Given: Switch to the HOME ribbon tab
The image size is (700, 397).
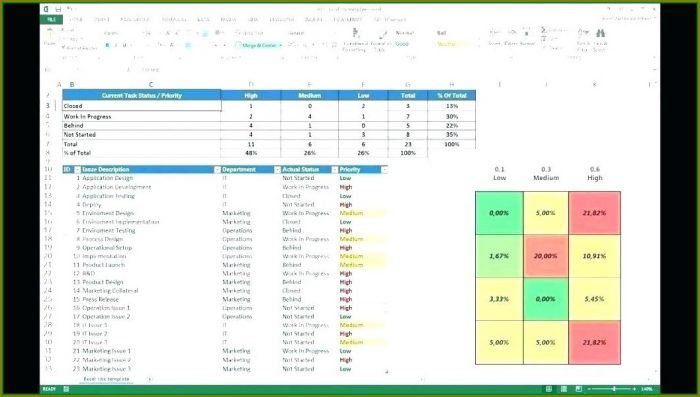Looking at the screenshot, I should pos(76,20).
